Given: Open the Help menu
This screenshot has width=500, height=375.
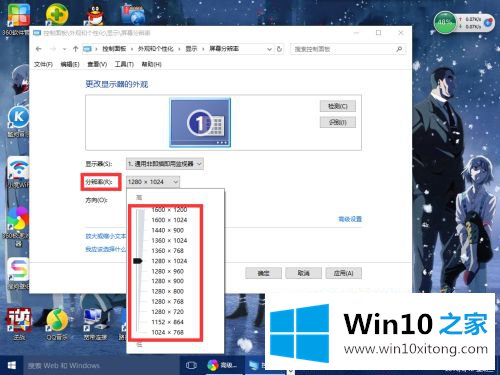Looking at the screenshot, I should (151, 64).
